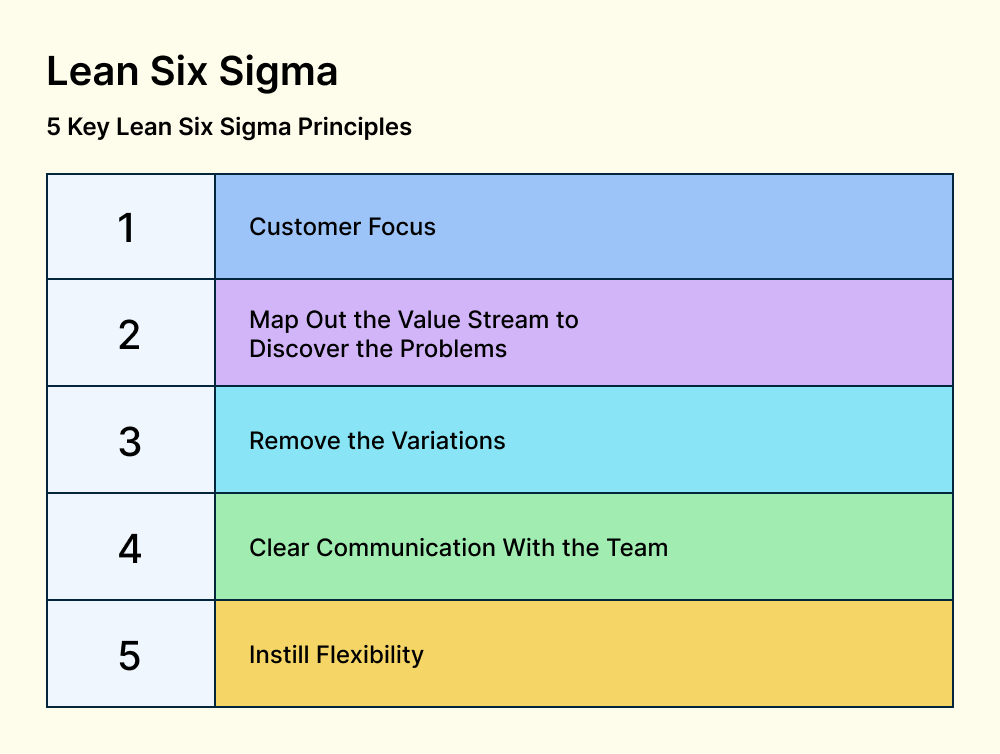Select the number 1 cell
Image resolution: width=1000 pixels, height=754 pixels.
click(130, 228)
